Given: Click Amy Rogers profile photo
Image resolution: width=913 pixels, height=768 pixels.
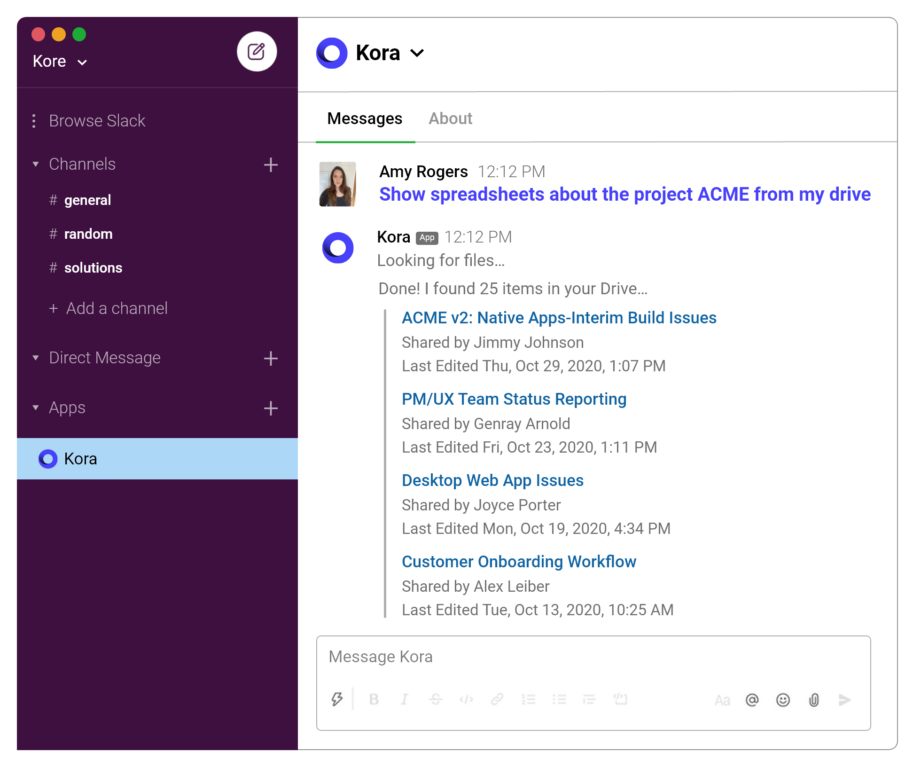Looking at the screenshot, I should click(338, 184).
